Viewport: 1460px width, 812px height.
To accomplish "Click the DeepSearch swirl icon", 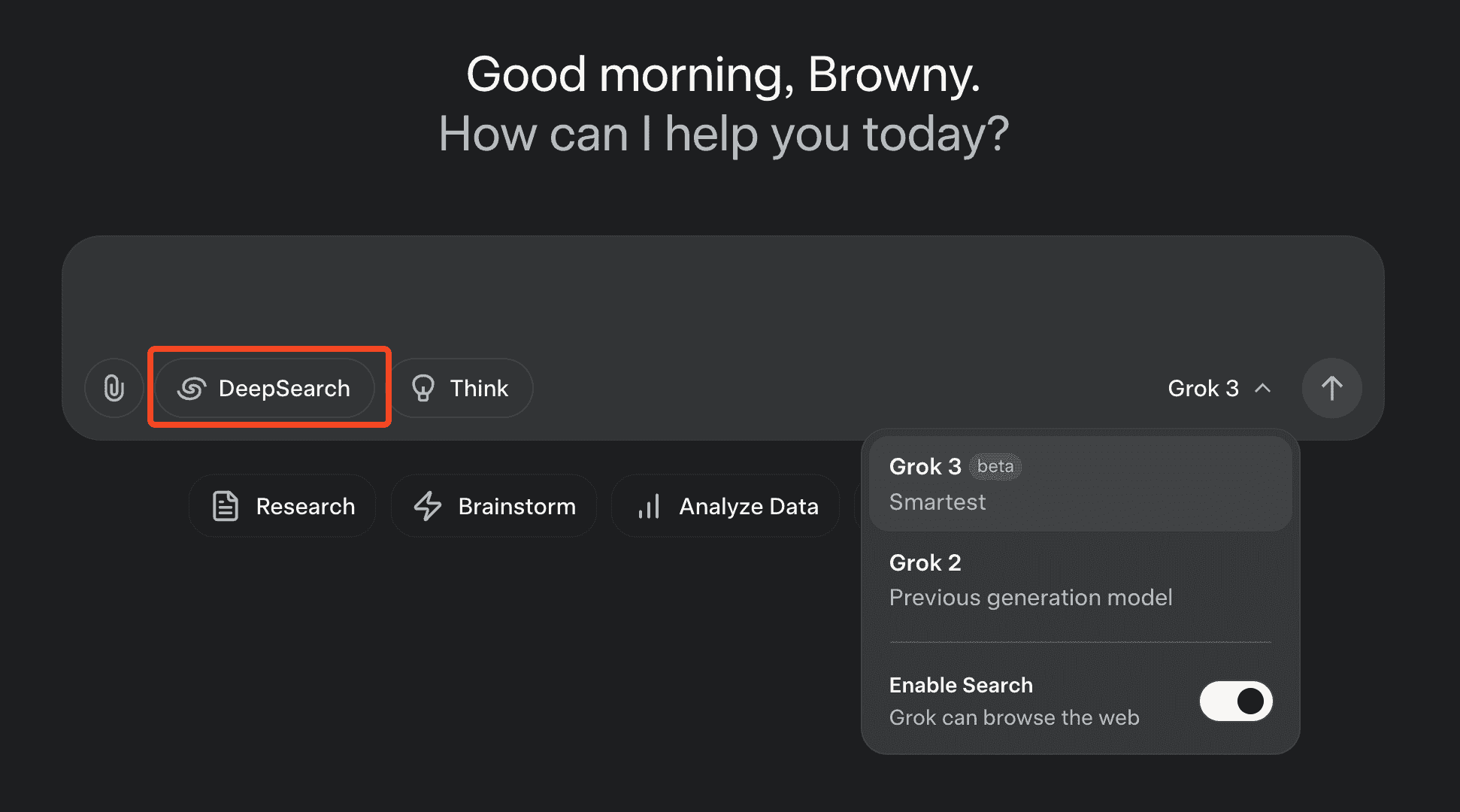I will (192, 388).
